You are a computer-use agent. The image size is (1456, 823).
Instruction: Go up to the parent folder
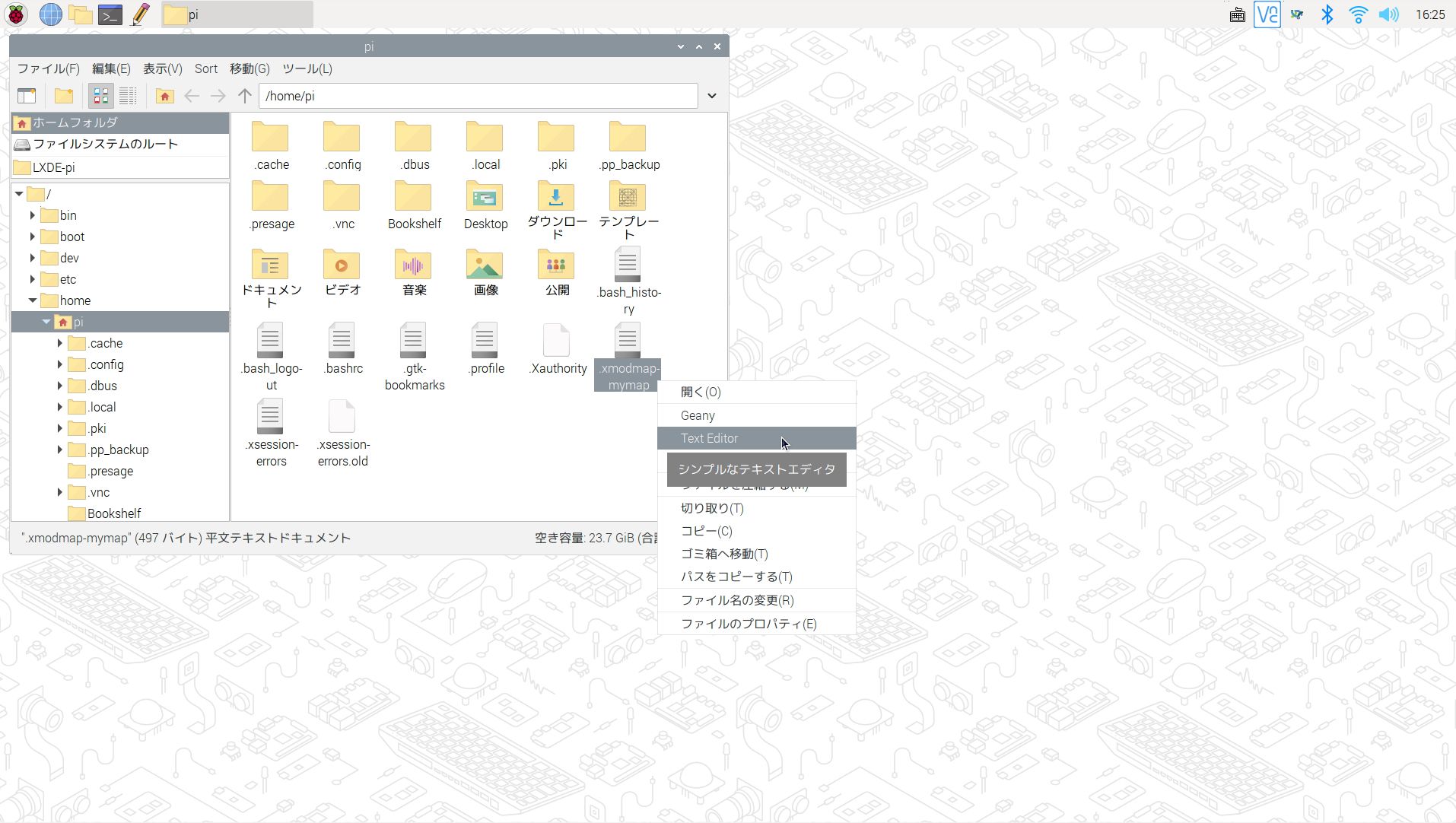(x=244, y=96)
